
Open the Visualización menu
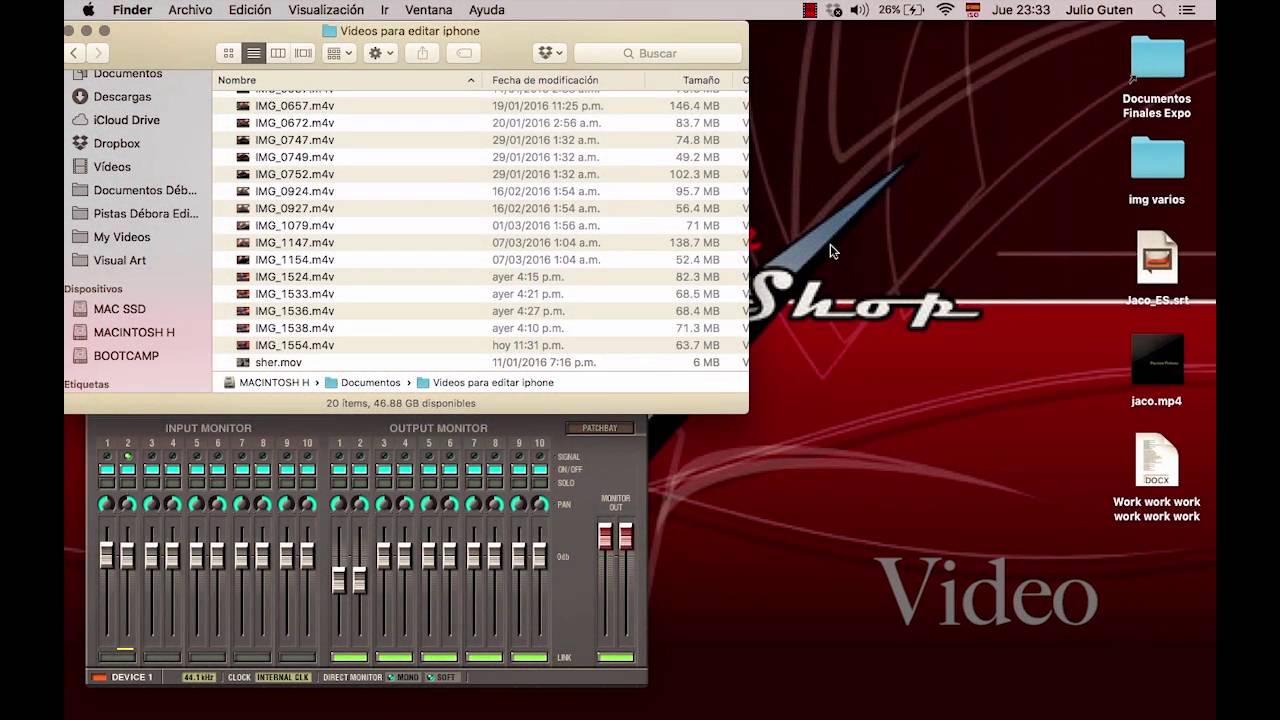326,10
